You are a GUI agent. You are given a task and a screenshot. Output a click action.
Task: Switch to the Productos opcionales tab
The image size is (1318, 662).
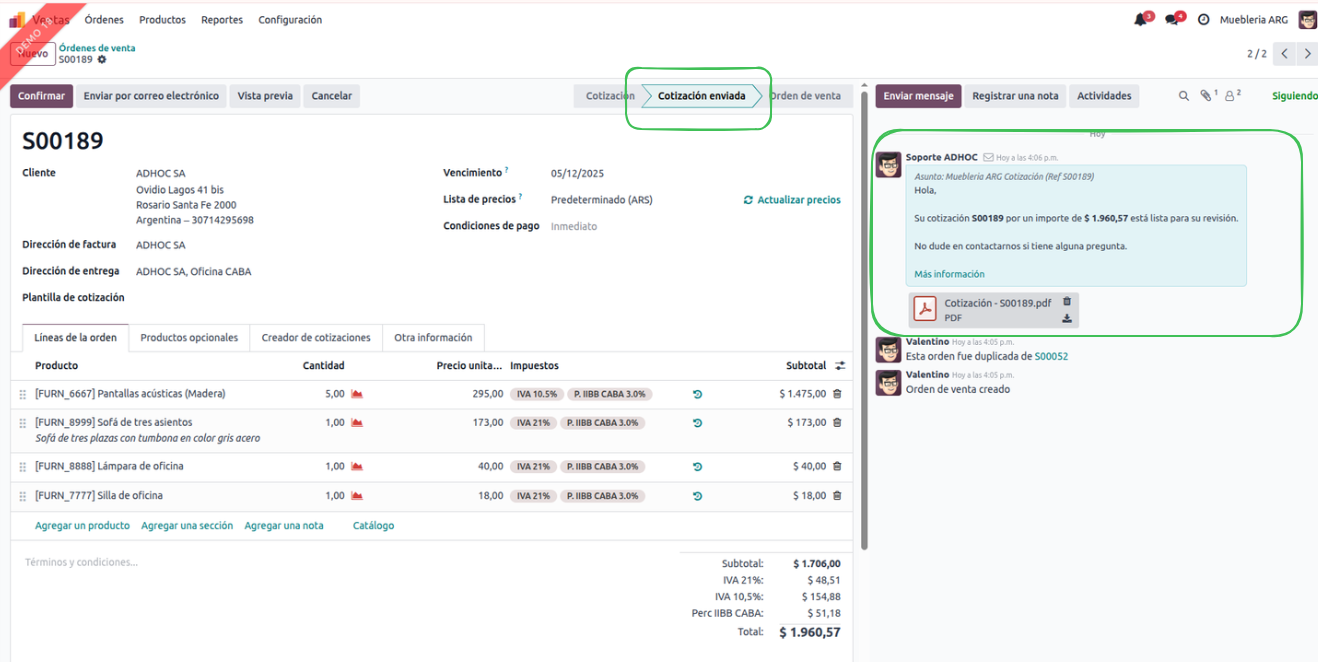(189, 338)
